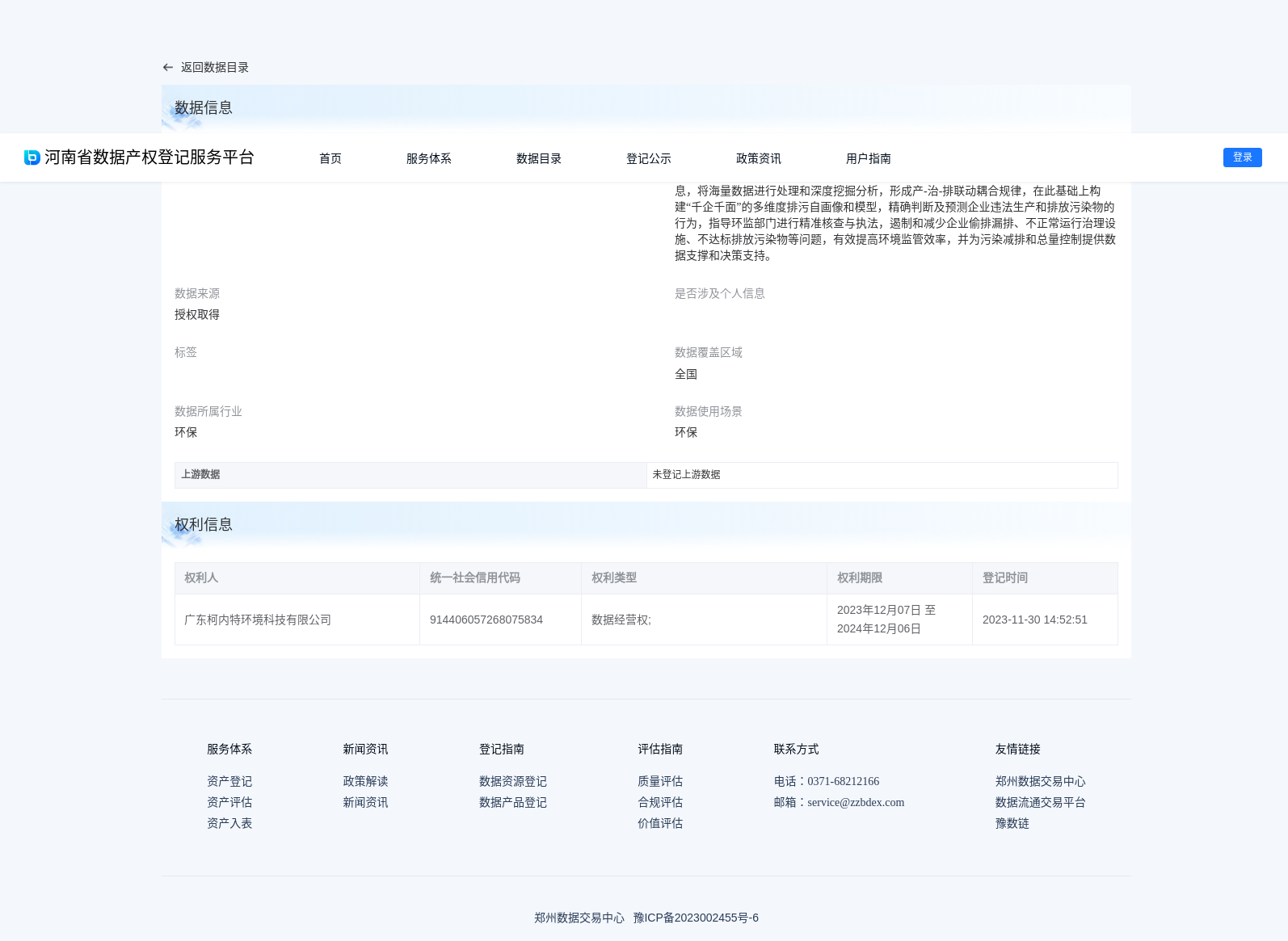The image size is (1288, 941).
Task: Click 郑州数据交易中心 in the copyright line
Action: (x=579, y=918)
